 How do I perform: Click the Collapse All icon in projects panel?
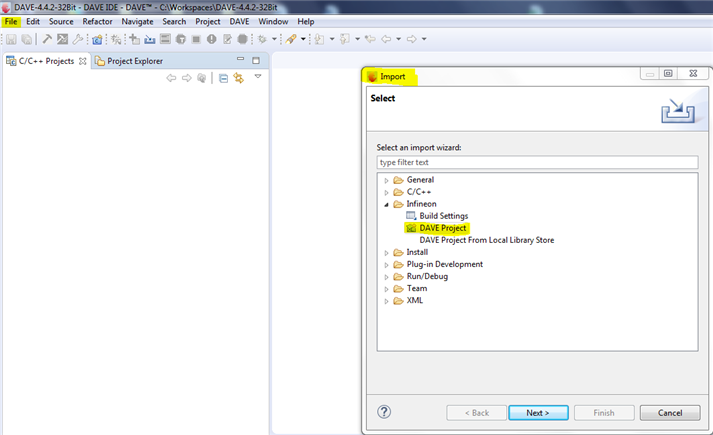[x=224, y=78]
